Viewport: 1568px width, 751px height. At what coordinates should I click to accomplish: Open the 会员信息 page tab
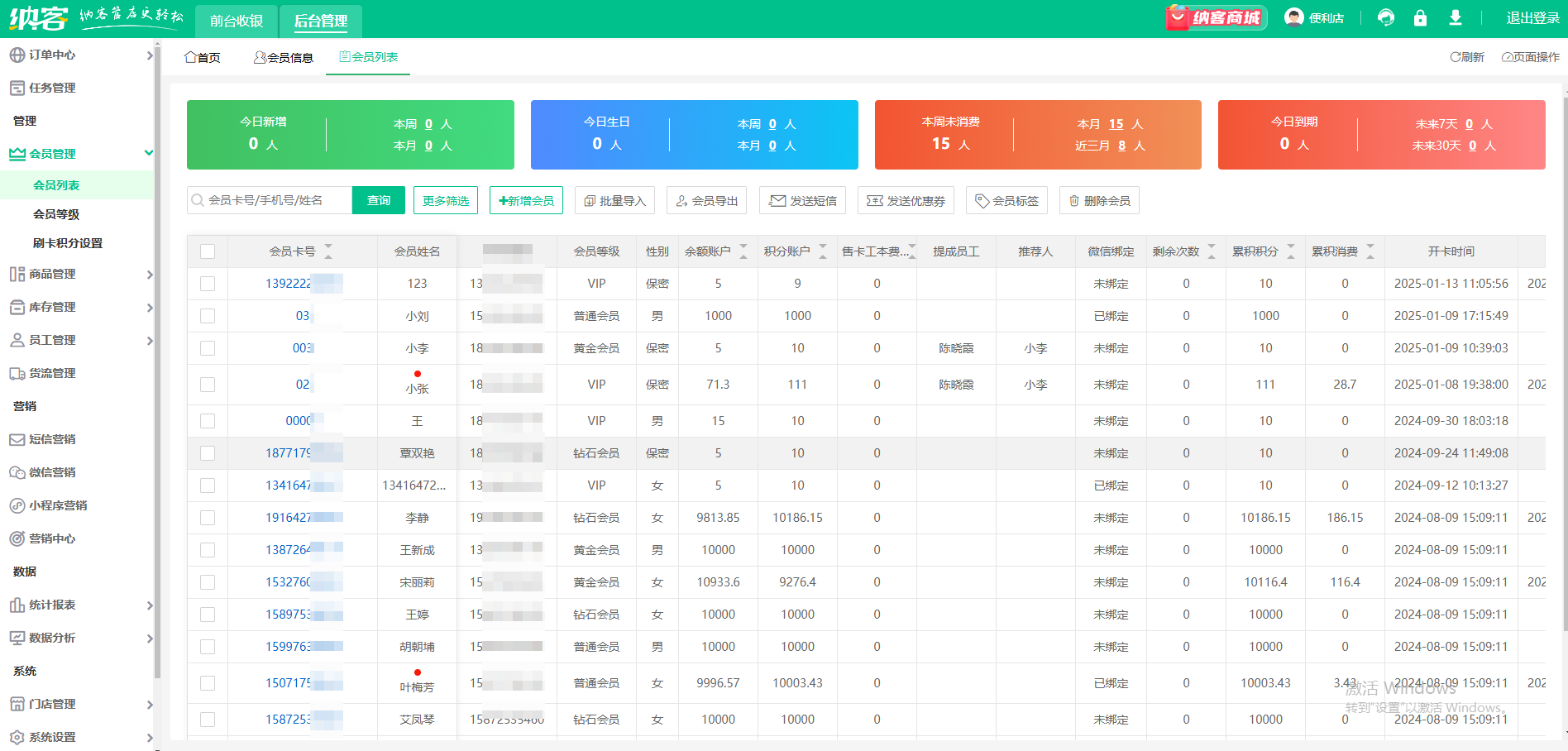(x=284, y=57)
